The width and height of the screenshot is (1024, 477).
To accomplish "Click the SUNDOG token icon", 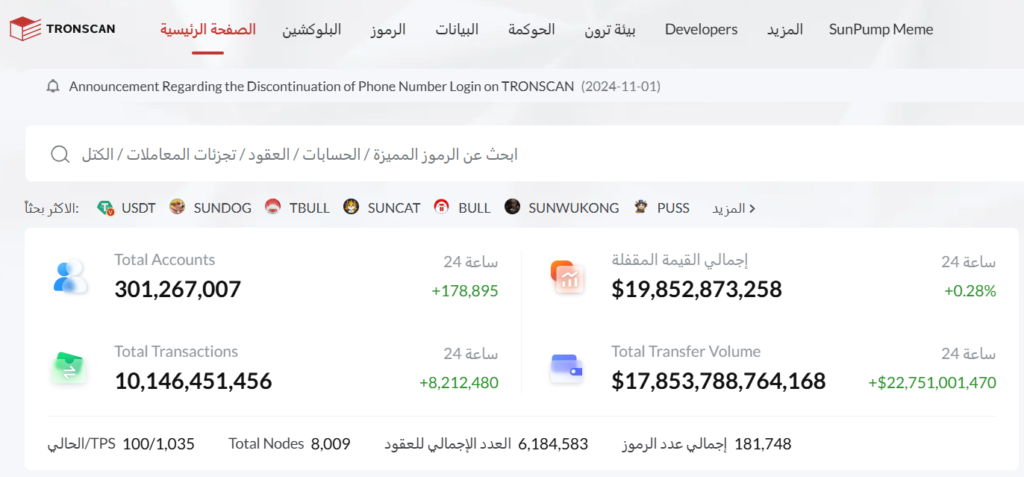I will click(x=177, y=208).
